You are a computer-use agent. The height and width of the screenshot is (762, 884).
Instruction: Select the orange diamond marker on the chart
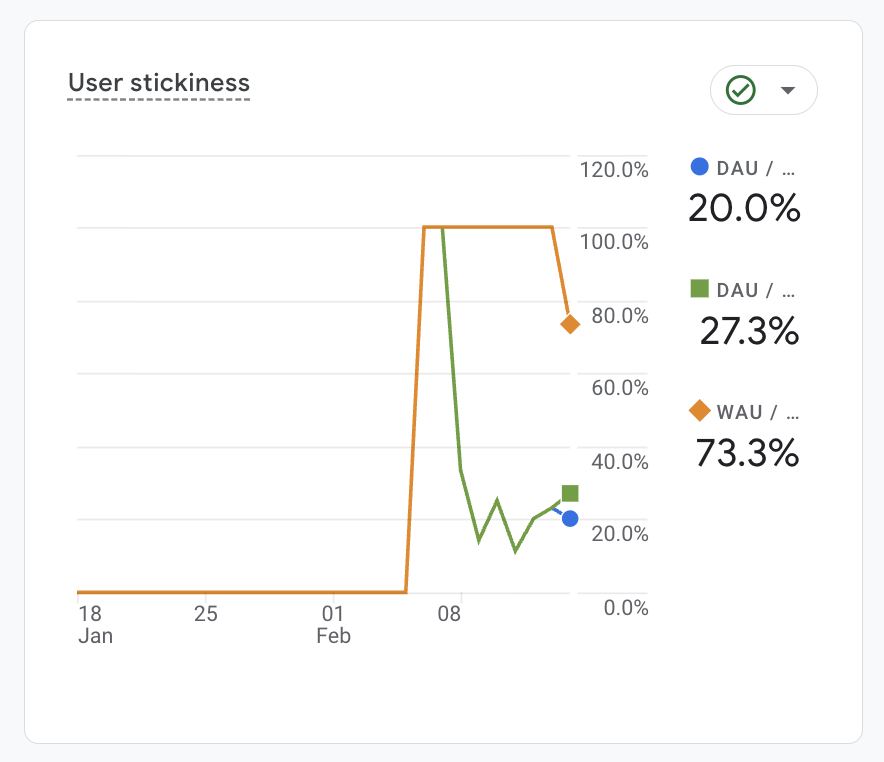pos(570,324)
